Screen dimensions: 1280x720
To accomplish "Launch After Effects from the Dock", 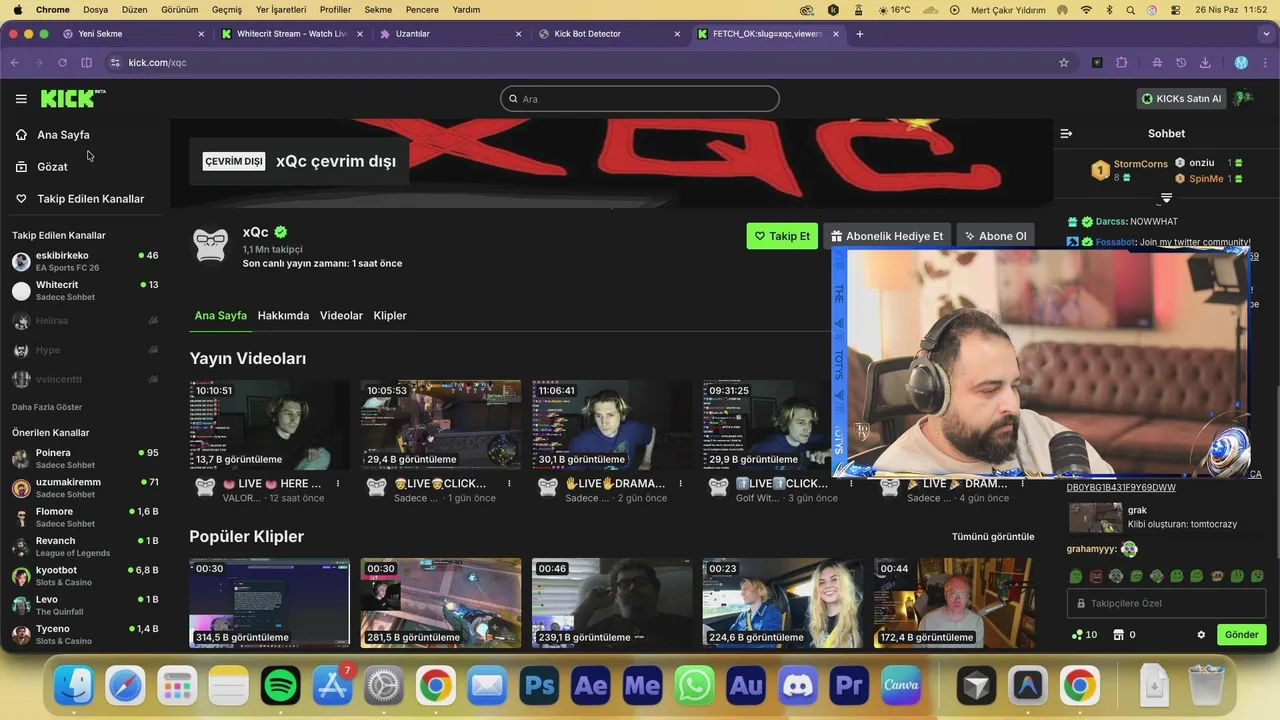I will 591,686.
